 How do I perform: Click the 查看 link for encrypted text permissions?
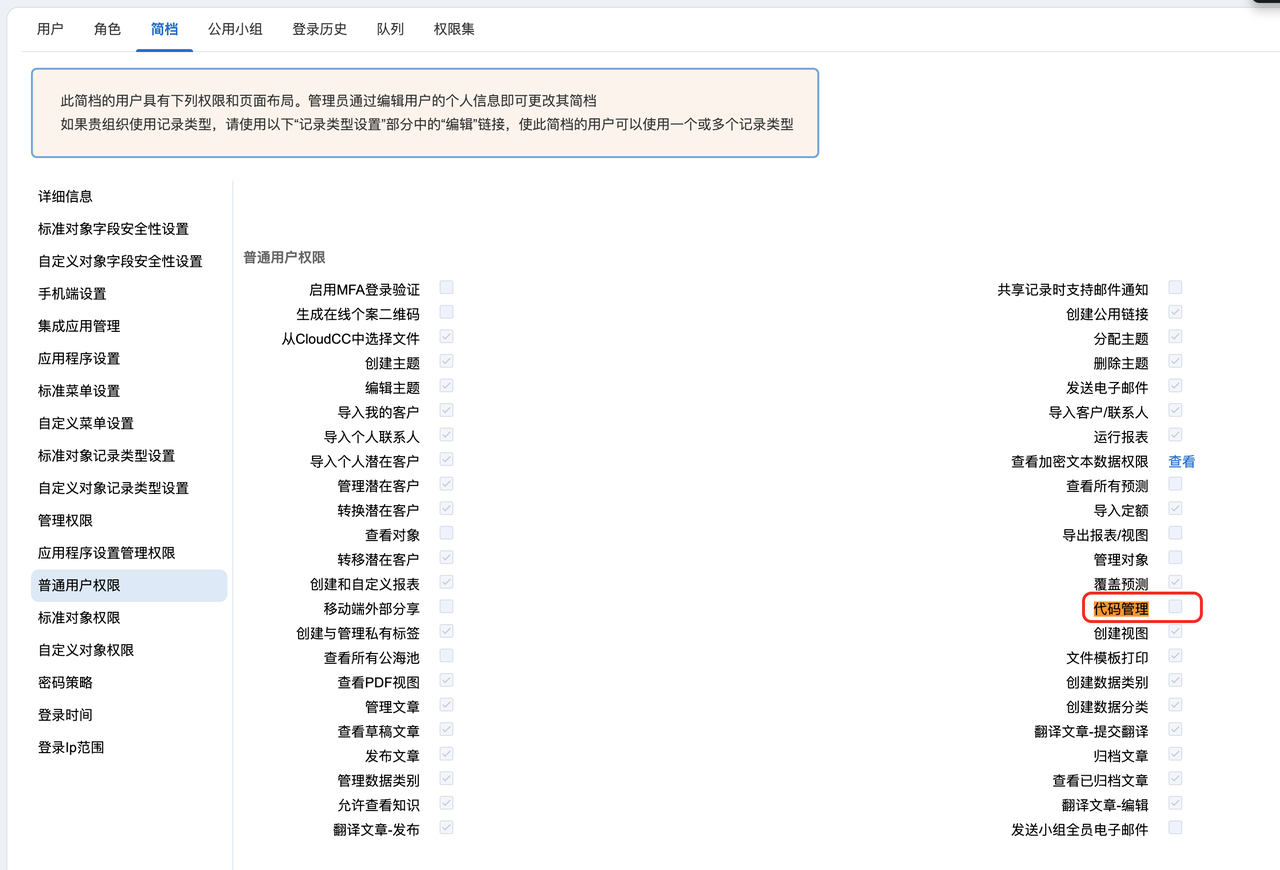(1181, 462)
